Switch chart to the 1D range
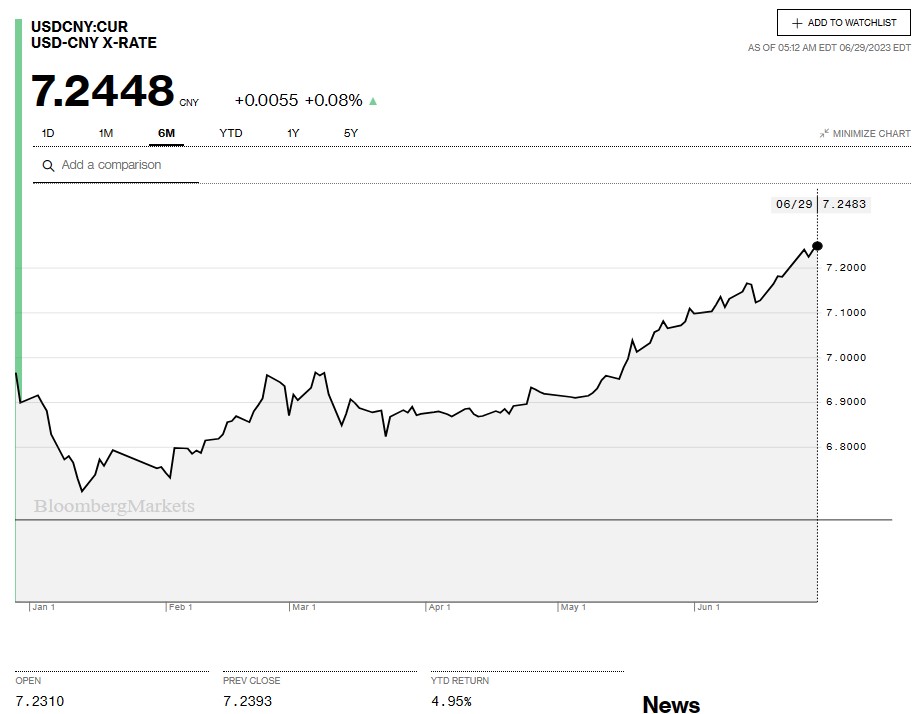924x714 pixels. [48, 133]
